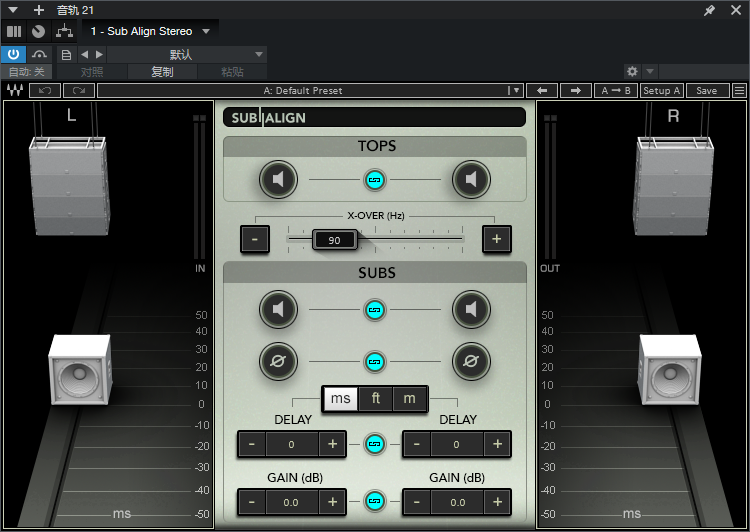750x532 pixels.
Task: Expand the arrow beside gear icon
Action: point(650,71)
